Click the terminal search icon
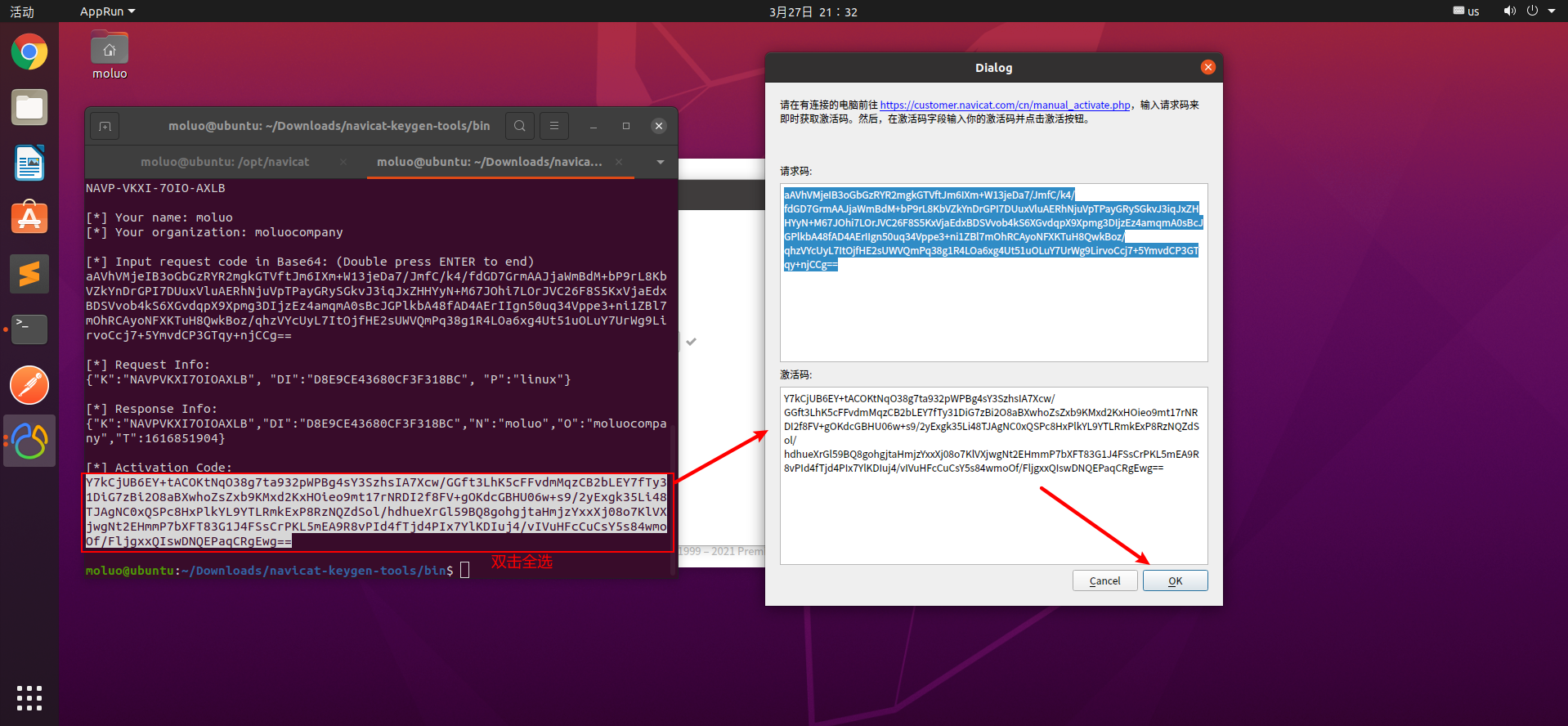The width and height of the screenshot is (1568, 726). click(520, 126)
